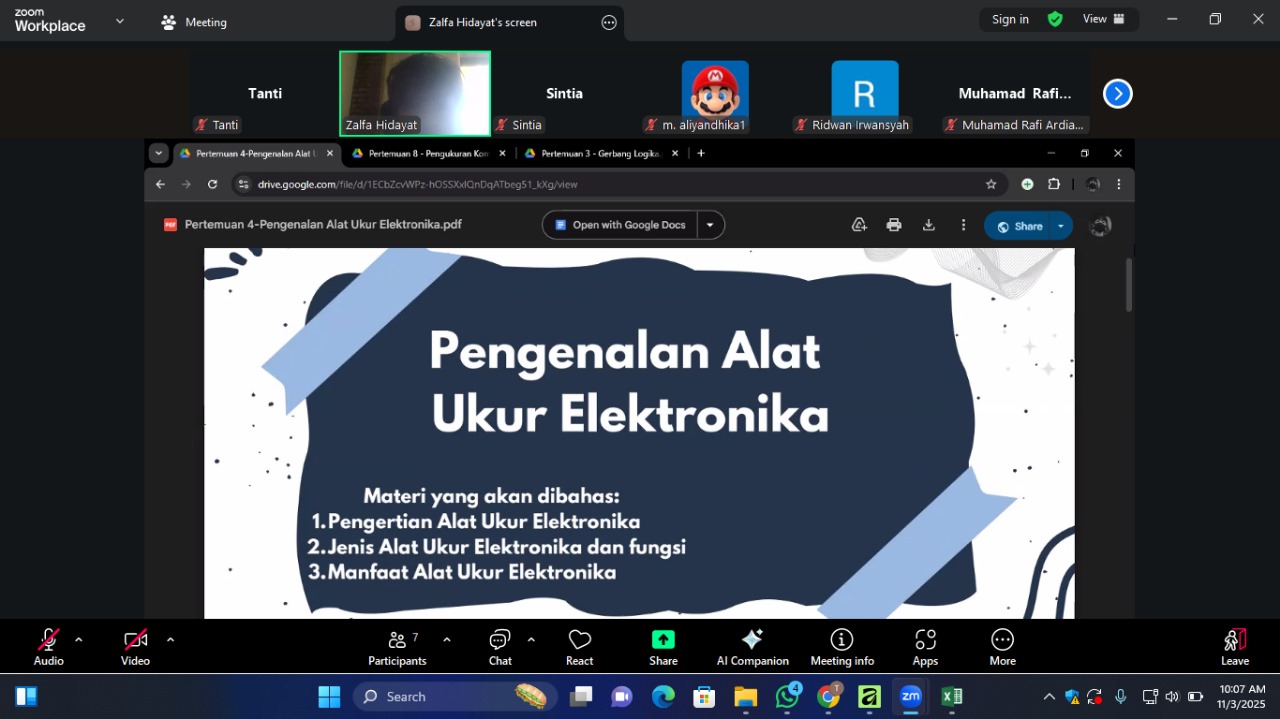Screen dimensions: 1280x719
Task: Expand audio options arrow
Action: coord(79,640)
